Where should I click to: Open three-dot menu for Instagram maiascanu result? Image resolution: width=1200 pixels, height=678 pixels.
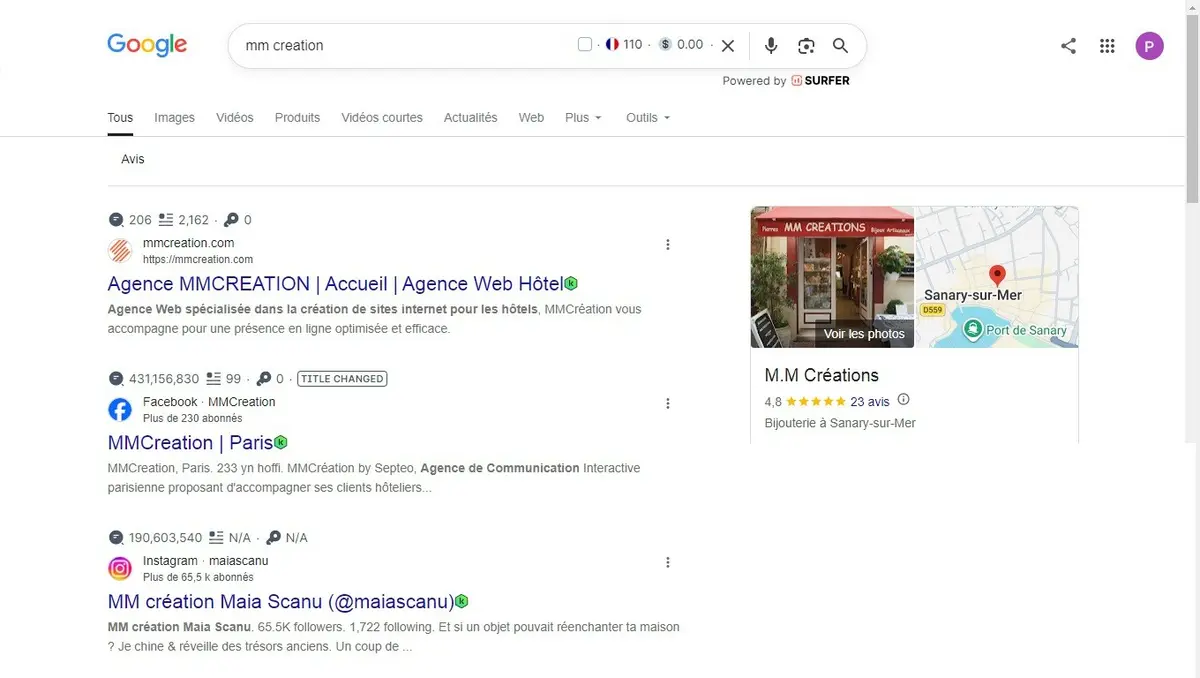[x=668, y=563]
